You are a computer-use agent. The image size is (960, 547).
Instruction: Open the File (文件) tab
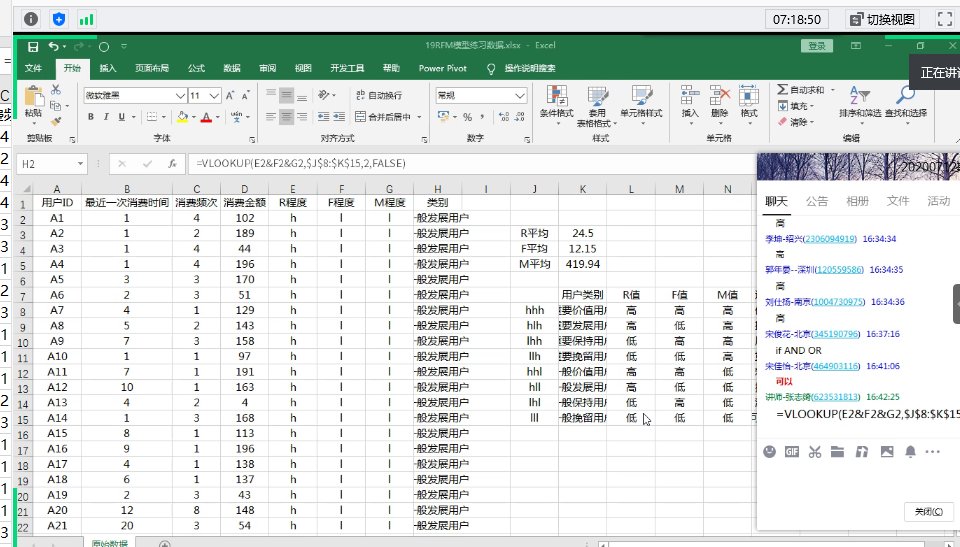tap(34, 68)
